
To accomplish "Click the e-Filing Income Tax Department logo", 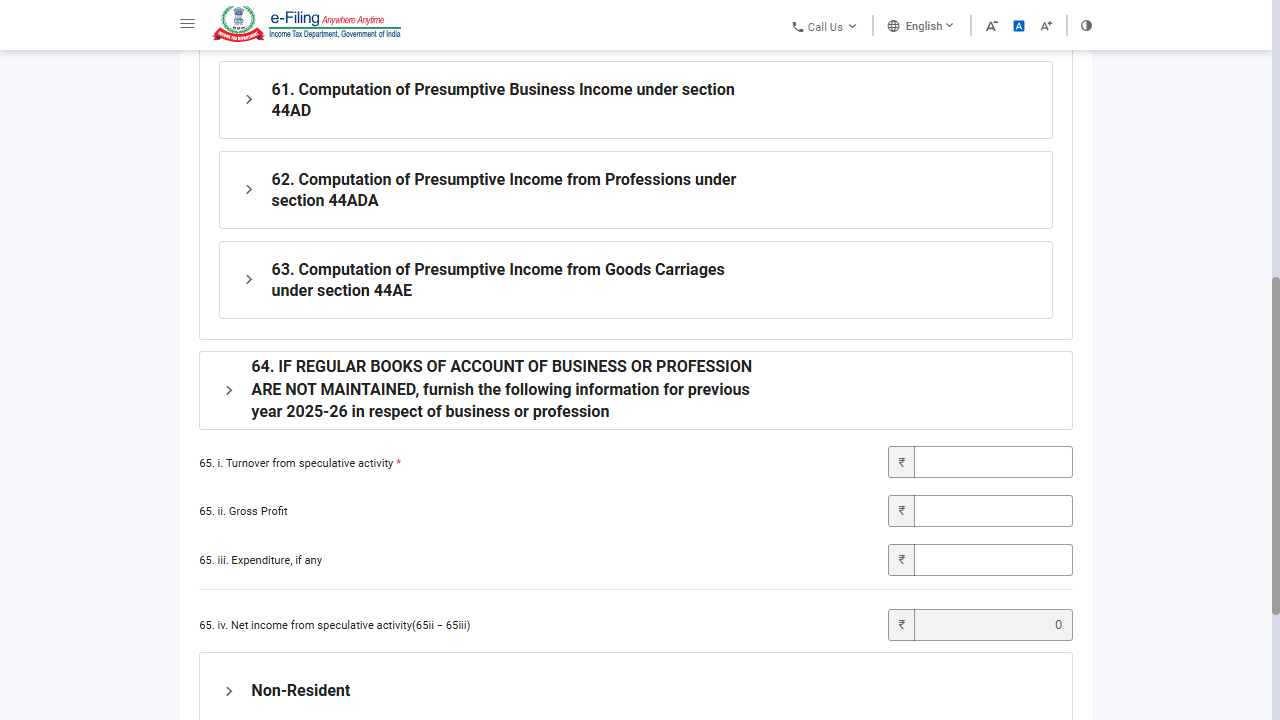I will pos(307,24).
